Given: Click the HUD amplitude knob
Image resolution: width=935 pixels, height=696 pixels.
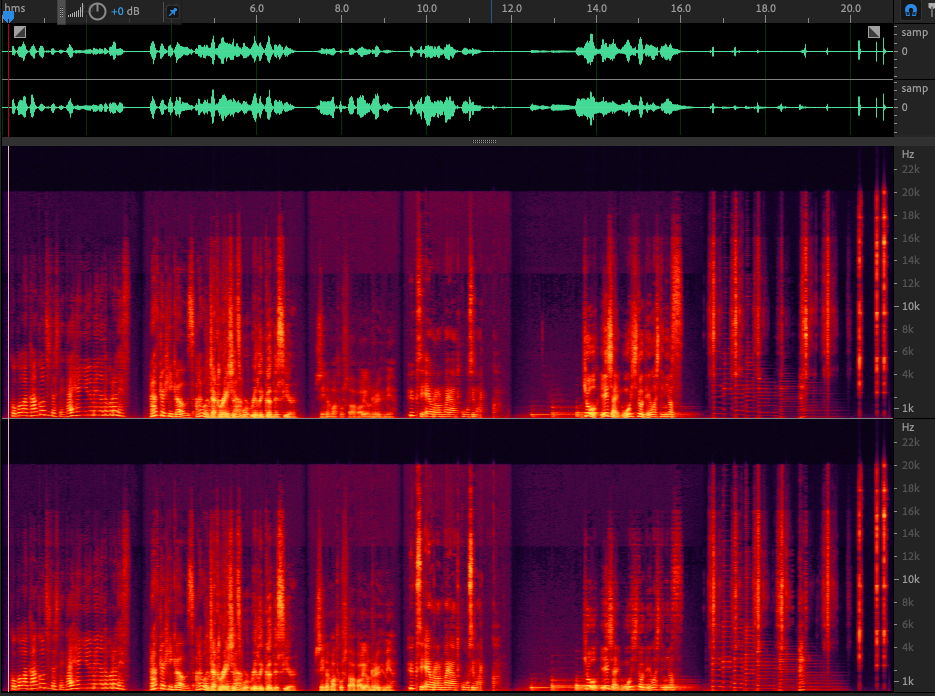Looking at the screenshot, I should 97,11.
